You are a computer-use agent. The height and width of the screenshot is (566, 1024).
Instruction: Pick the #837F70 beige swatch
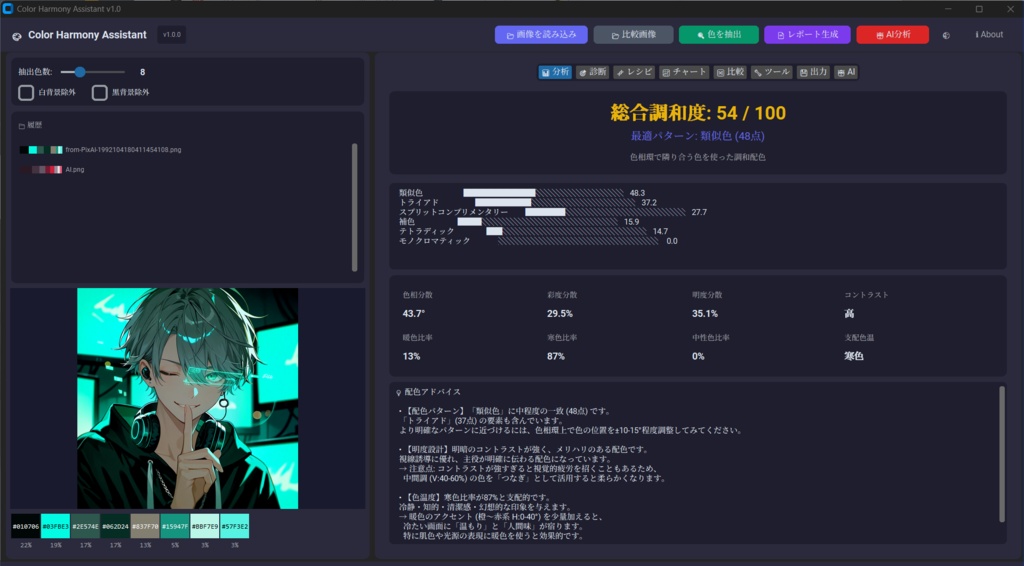click(x=145, y=526)
